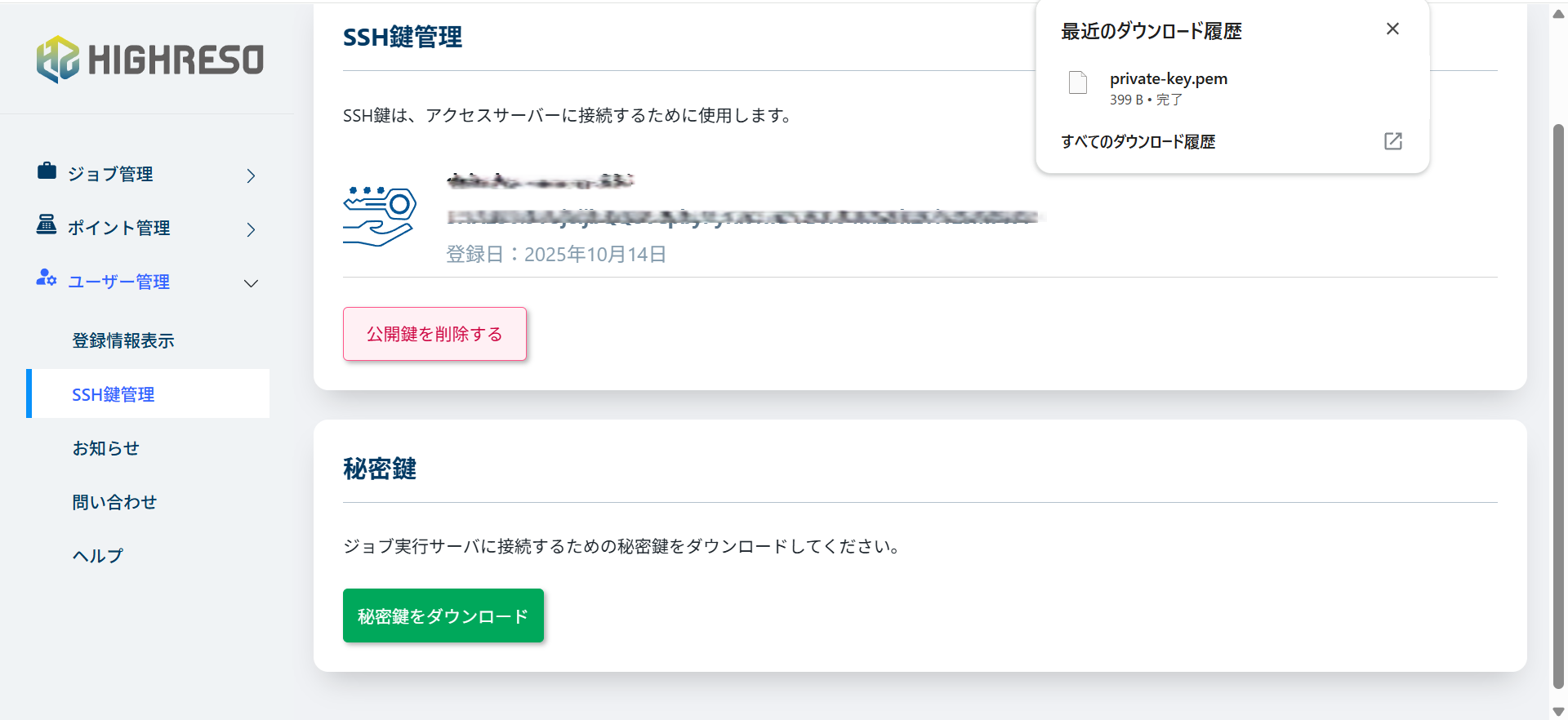This screenshot has width=1568, height=720.
Task: Open the お知らせ menu item
Action: point(106,448)
